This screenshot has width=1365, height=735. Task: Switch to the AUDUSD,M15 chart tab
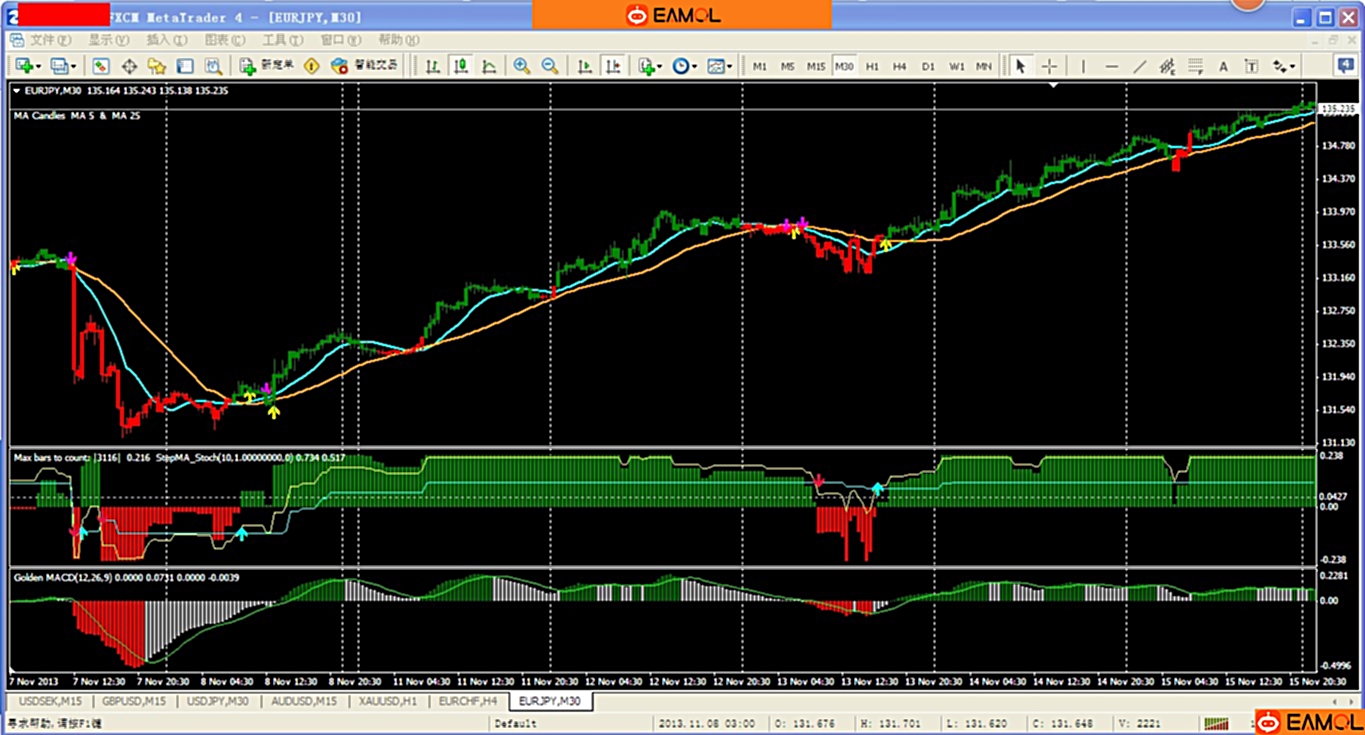pyautogui.click(x=303, y=701)
